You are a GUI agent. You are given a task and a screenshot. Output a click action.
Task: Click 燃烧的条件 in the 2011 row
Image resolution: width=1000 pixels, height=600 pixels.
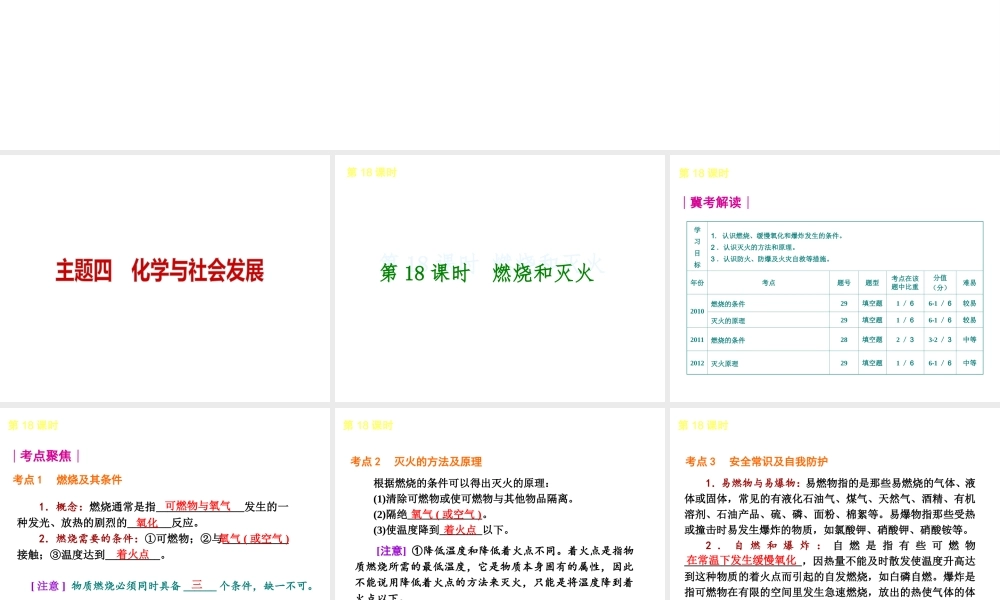(x=728, y=340)
